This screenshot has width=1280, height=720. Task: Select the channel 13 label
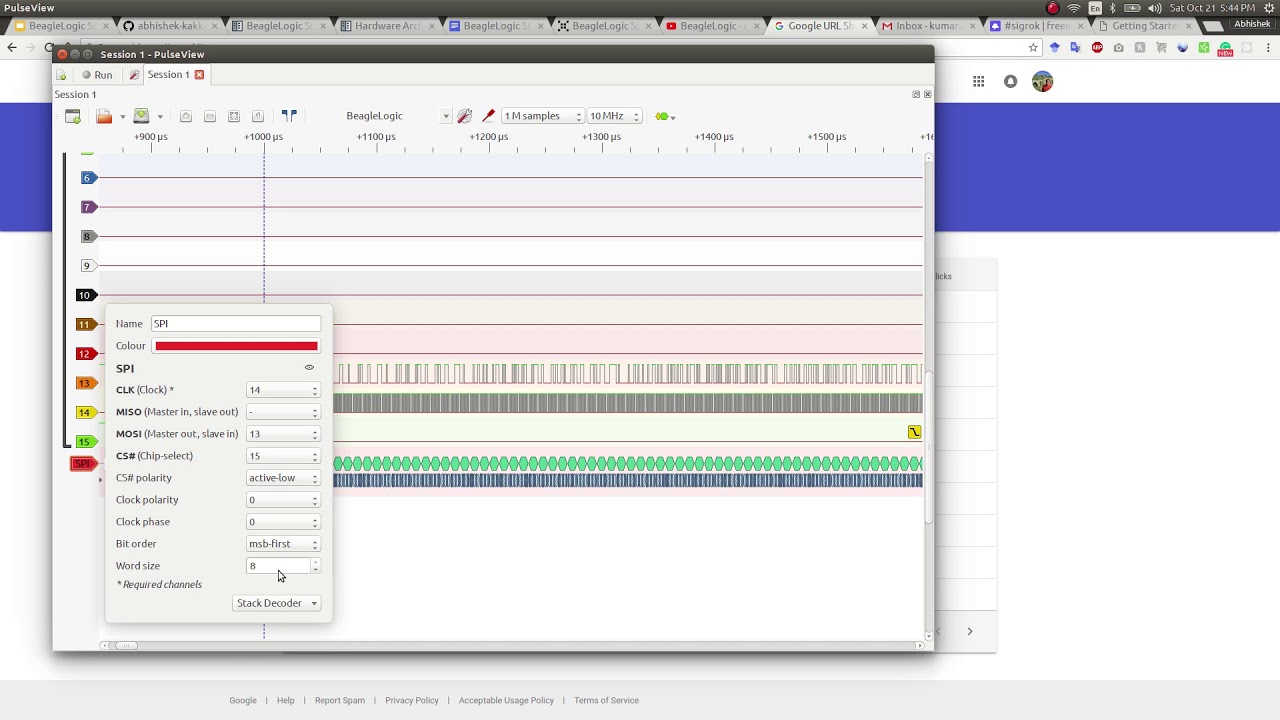86,383
